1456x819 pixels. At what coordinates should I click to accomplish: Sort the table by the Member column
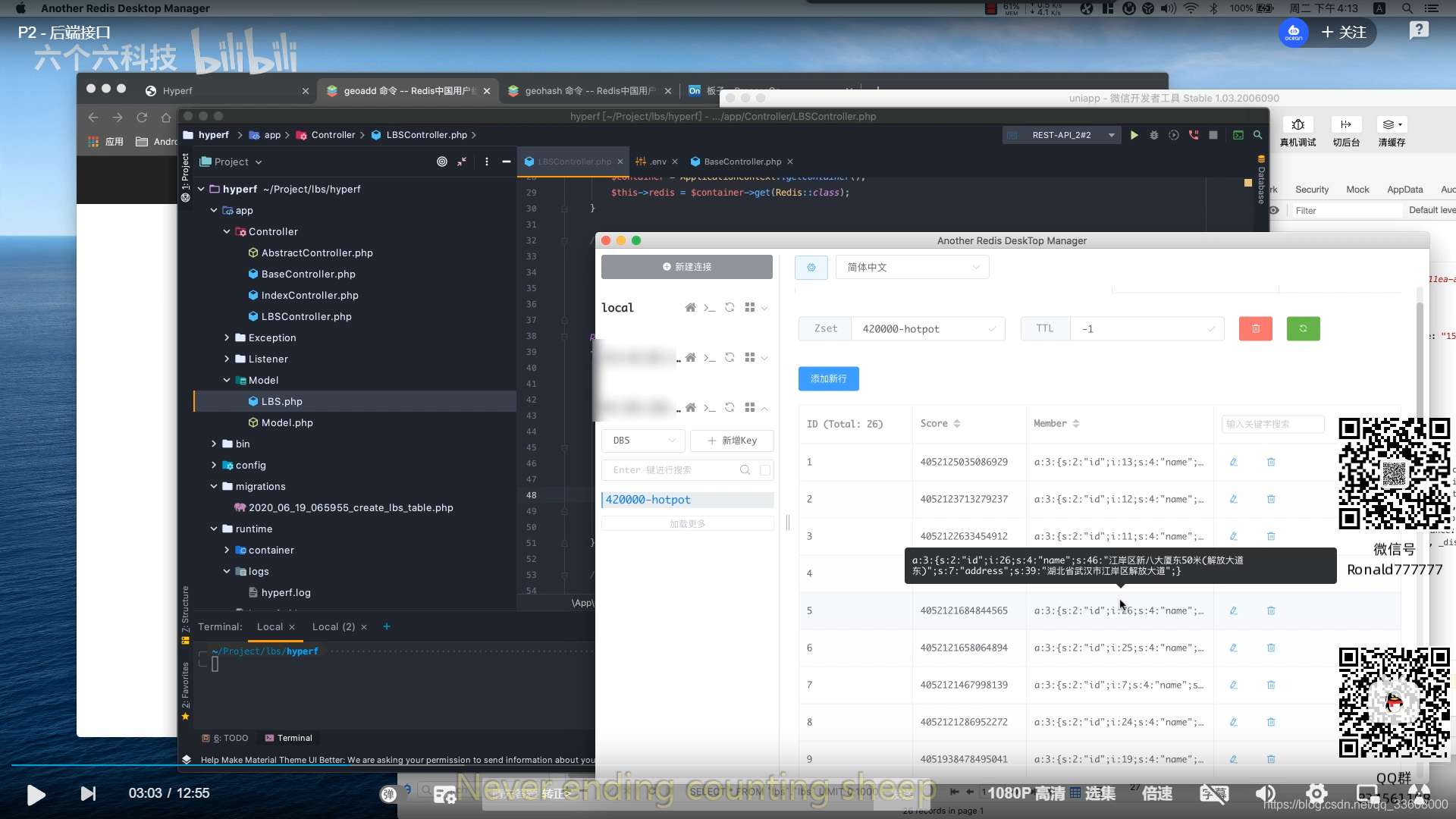click(x=1075, y=424)
